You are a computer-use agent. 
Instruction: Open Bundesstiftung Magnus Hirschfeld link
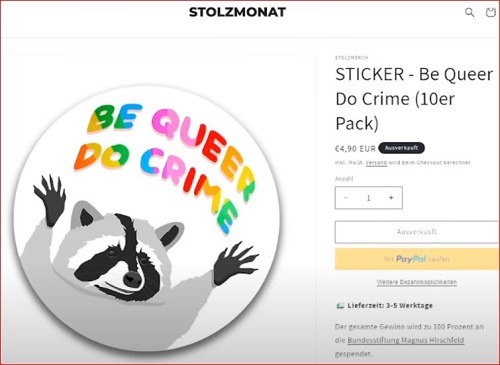[406, 340]
